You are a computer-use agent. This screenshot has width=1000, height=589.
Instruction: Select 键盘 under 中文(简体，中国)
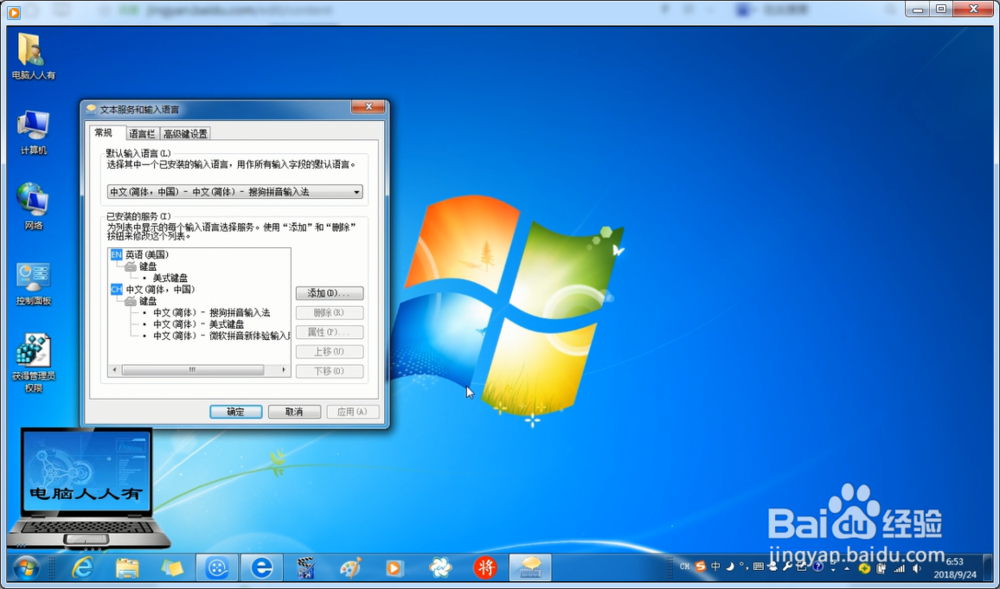click(148, 300)
